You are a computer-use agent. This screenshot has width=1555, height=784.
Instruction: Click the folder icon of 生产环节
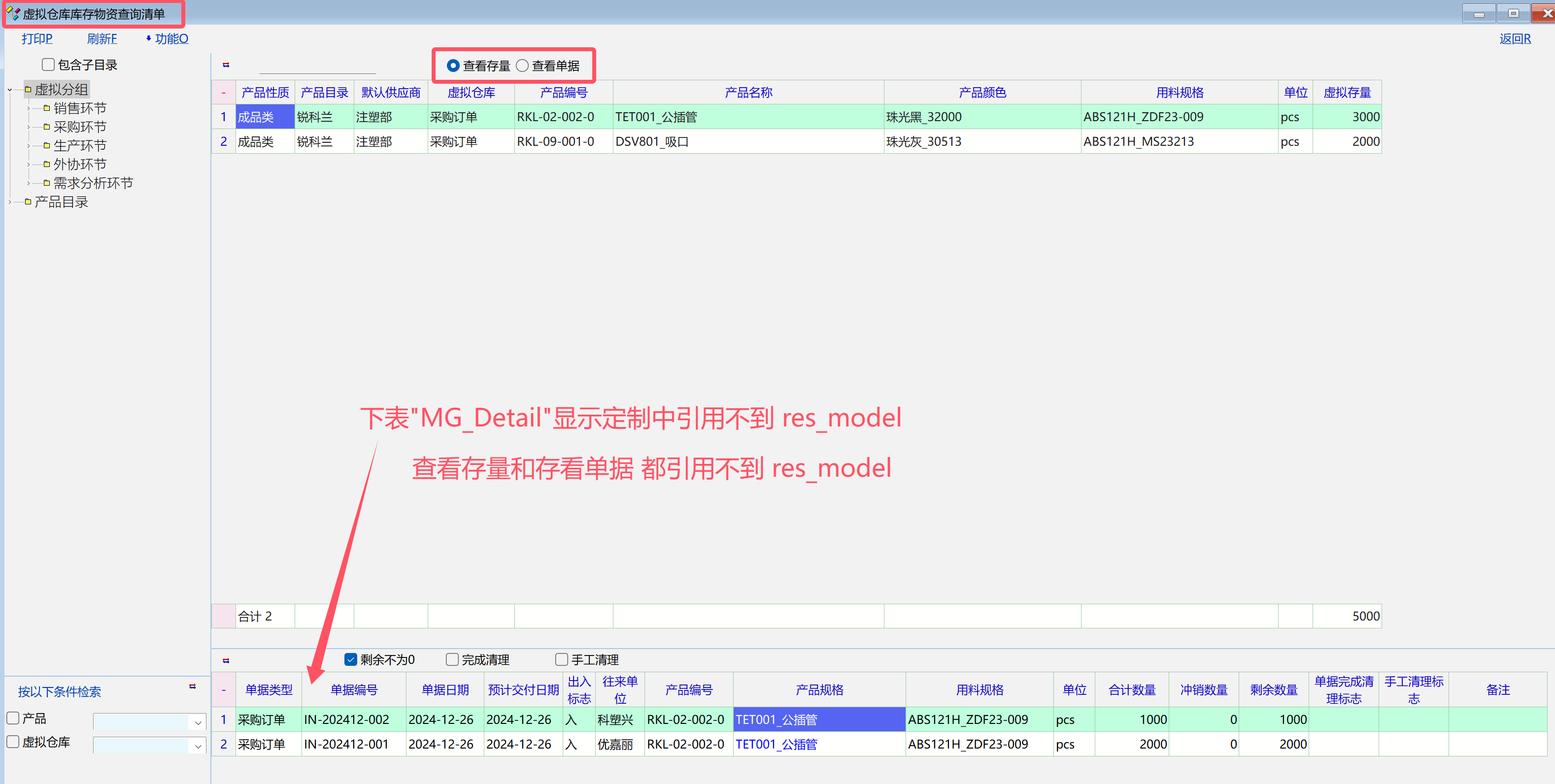46,145
